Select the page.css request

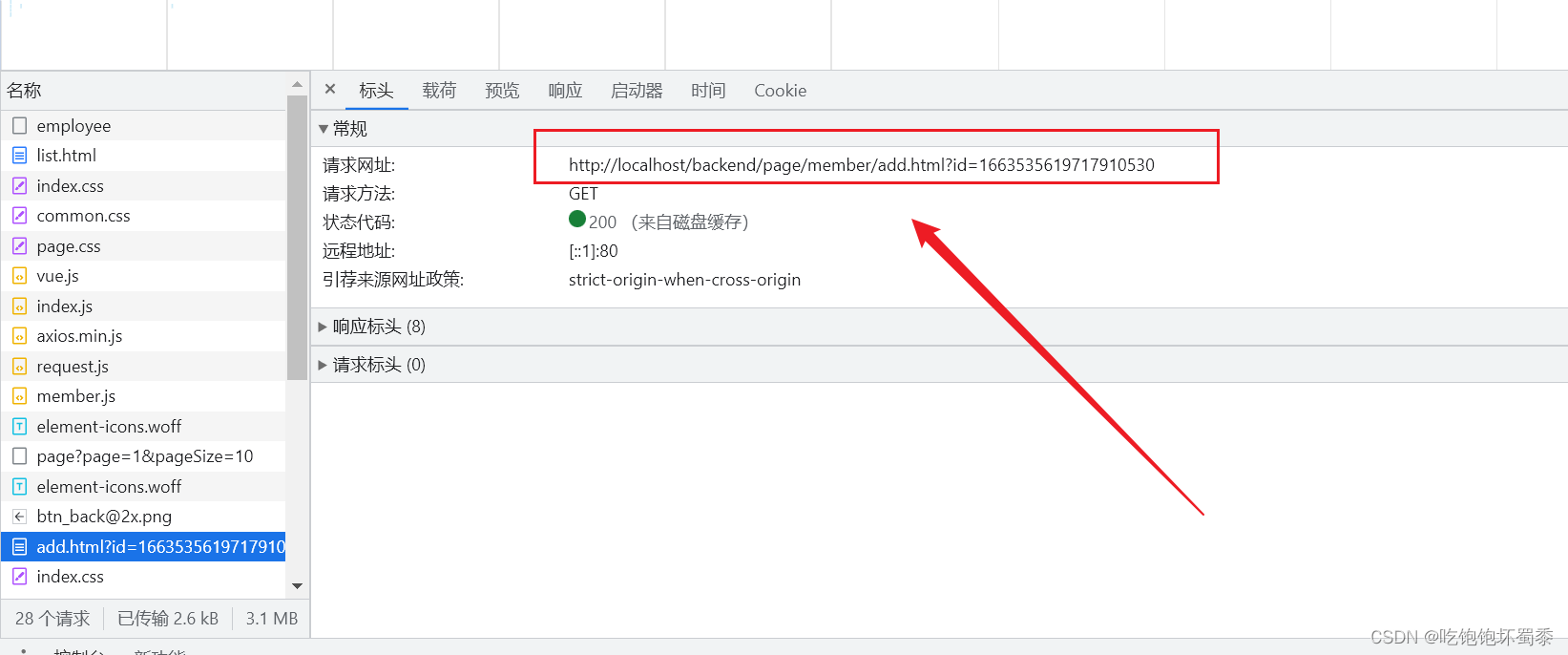pyautogui.click(x=143, y=245)
